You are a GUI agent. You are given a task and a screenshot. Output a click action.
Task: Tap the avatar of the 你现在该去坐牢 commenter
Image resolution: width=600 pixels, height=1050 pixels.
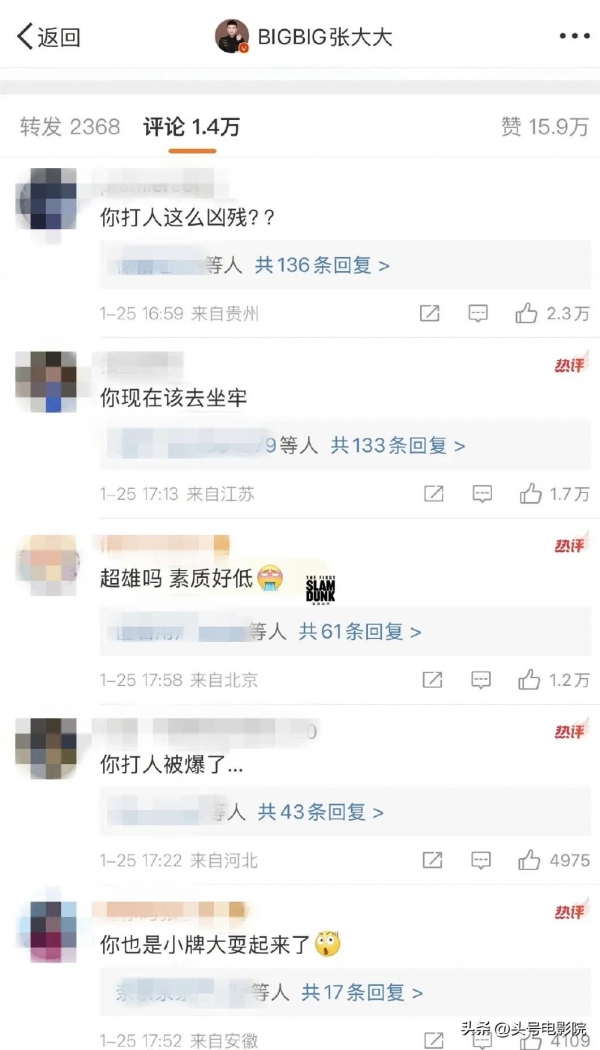[x=46, y=381]
